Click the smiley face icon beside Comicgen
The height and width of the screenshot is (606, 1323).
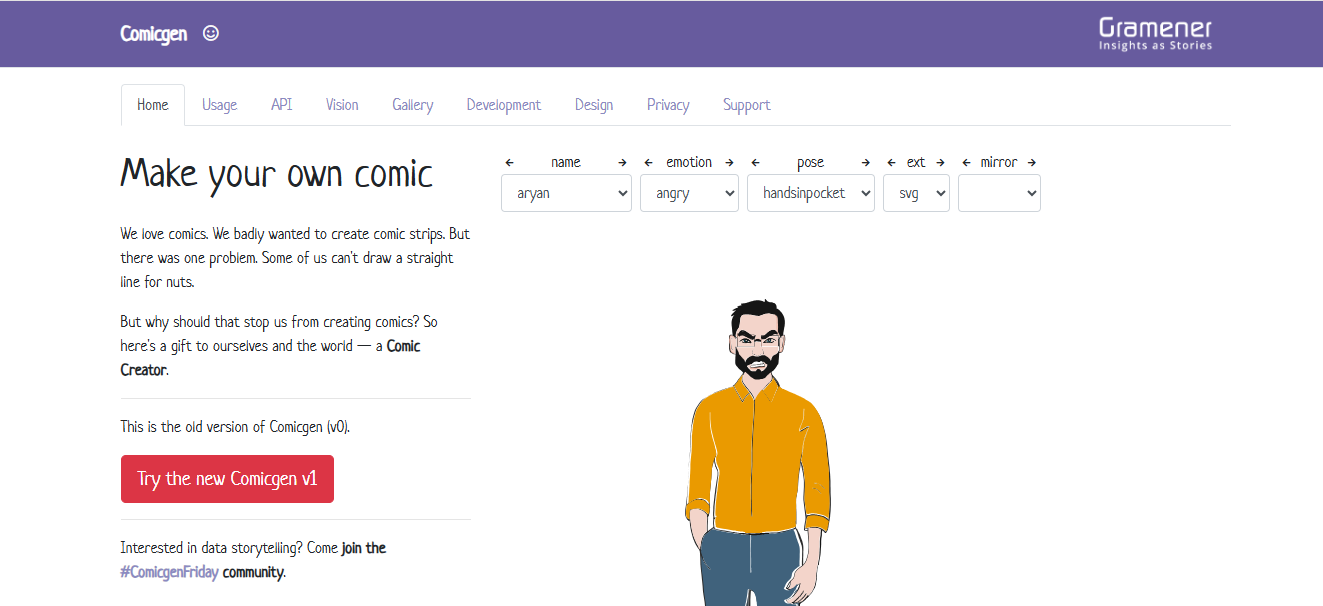click(210, 33)
